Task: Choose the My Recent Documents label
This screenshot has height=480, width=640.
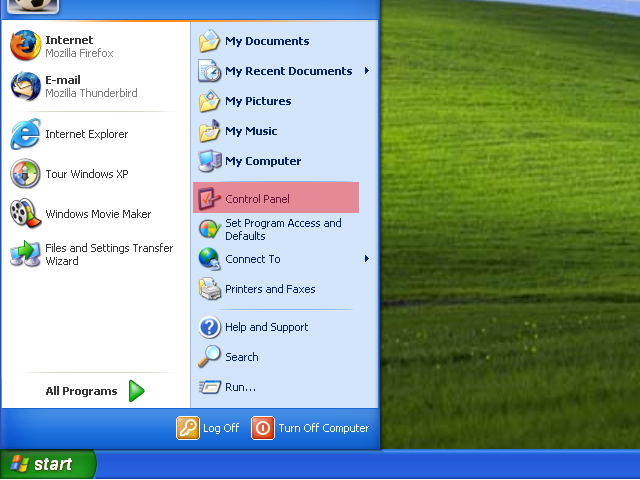Action: pos(289,71)
